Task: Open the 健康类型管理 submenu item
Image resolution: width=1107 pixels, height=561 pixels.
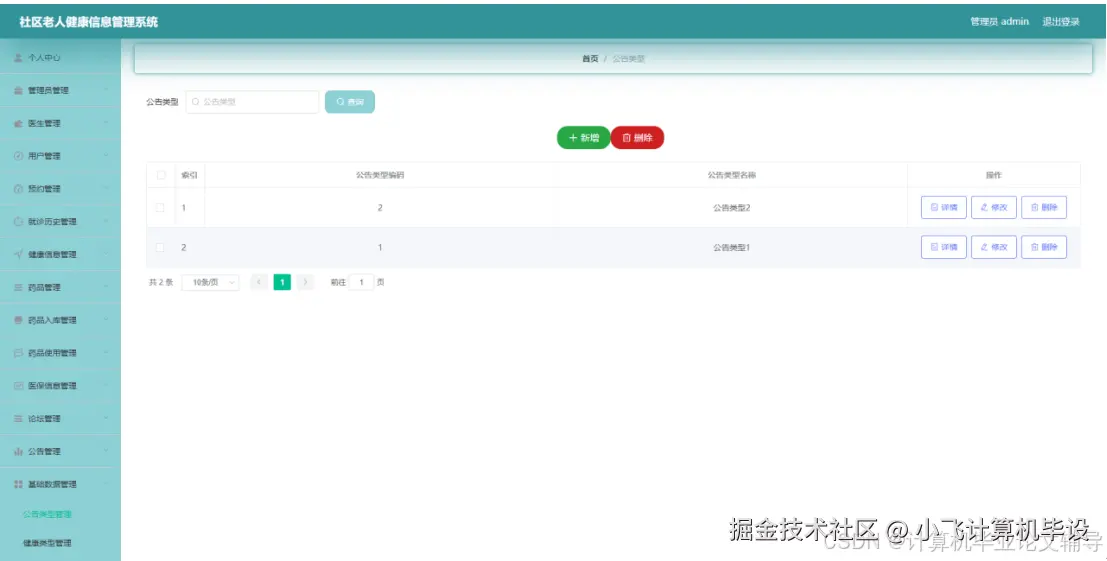Action: coord(47,543)
